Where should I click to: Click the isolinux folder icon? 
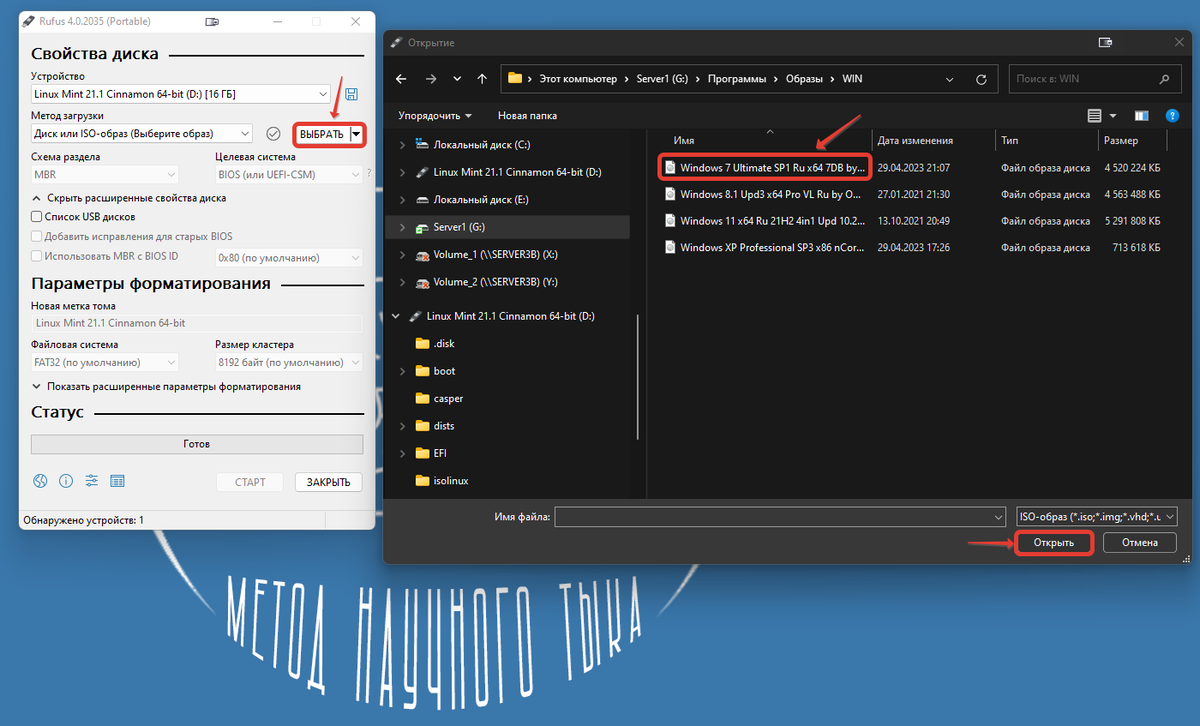click(422, 481)
